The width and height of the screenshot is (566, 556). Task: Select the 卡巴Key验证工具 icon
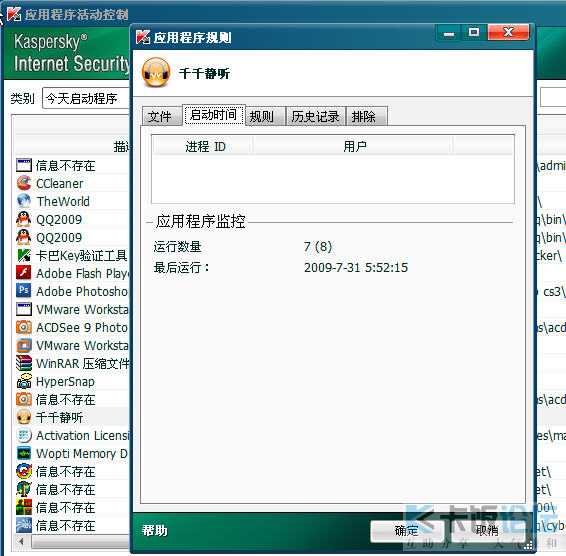click(x=24, y=255)
